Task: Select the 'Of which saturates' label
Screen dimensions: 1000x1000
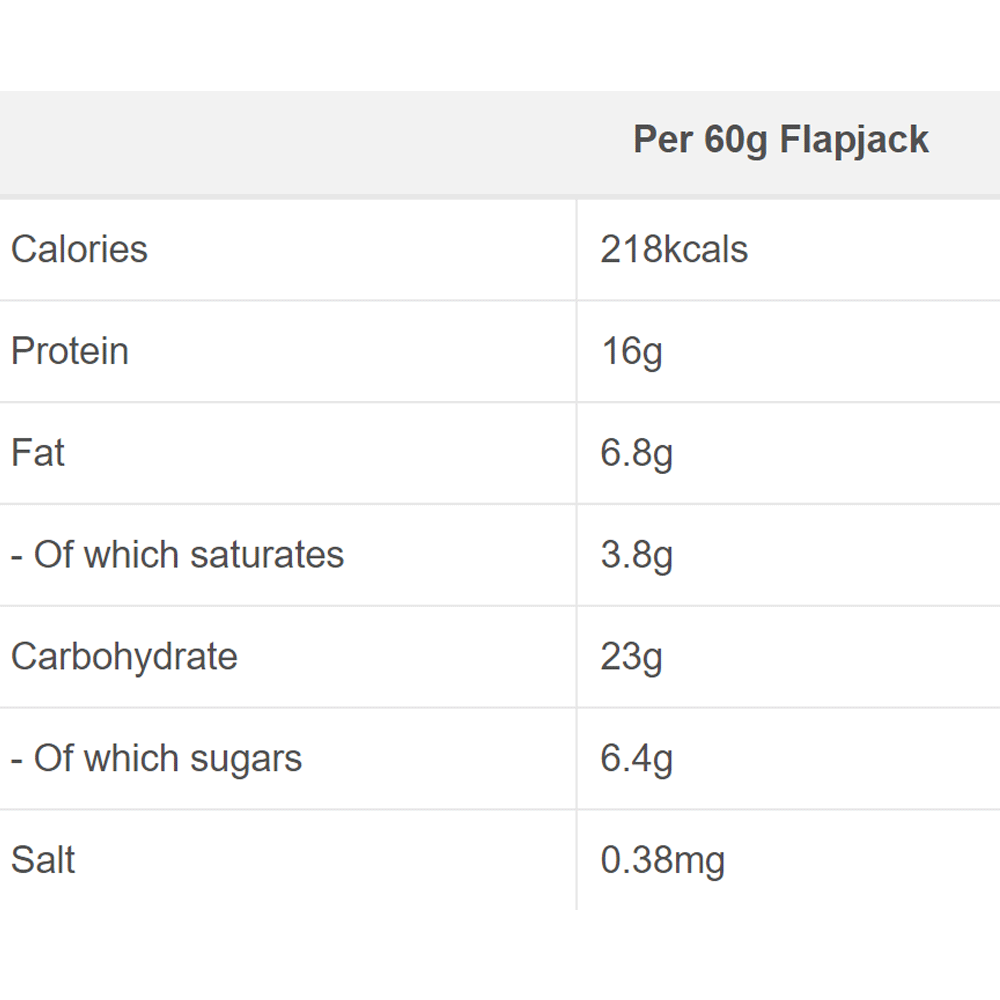Action: tap(177, 555)
